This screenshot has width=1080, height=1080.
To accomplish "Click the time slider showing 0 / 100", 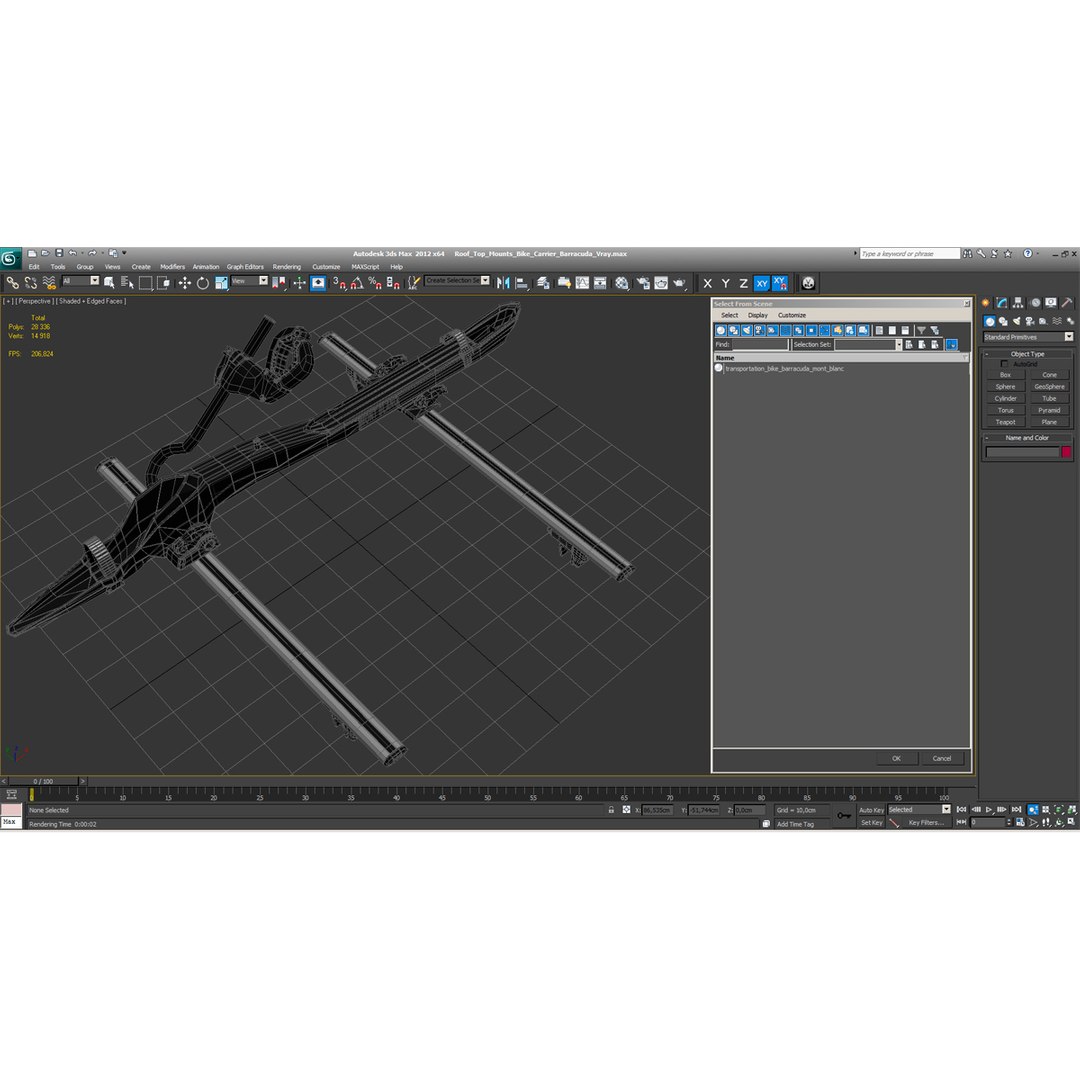I will tap(43, 781).
